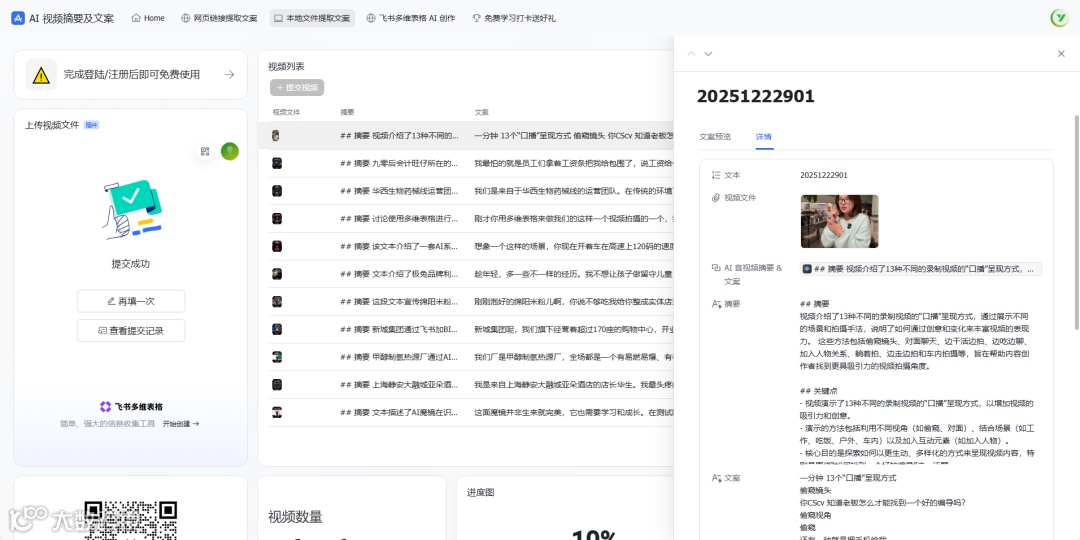Open thumbnail of 华西生物药械线运营团 row
The image size is (1080, 540).
click(276, 191)
